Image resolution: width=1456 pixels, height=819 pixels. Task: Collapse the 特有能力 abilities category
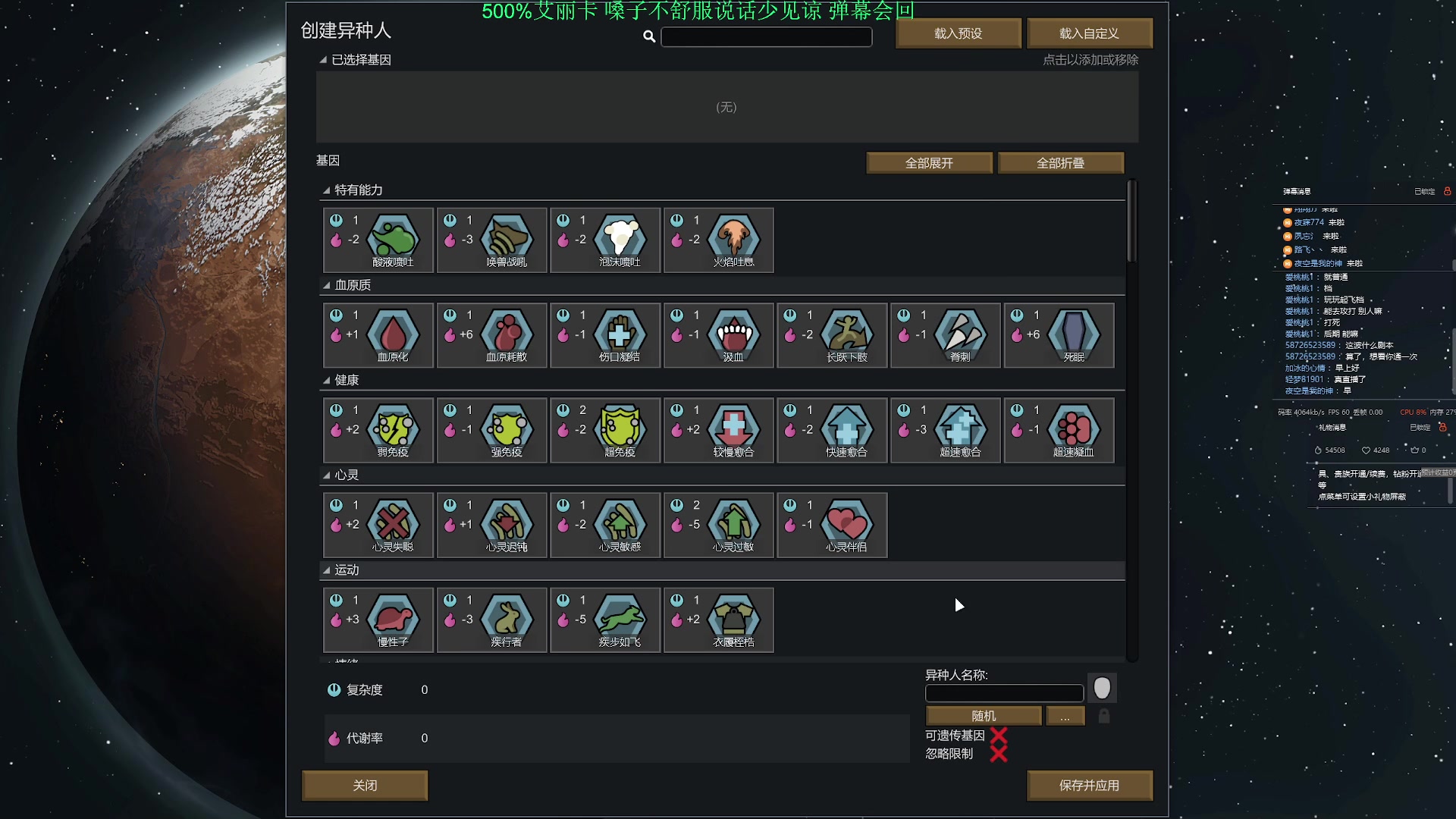pos(326,190)
